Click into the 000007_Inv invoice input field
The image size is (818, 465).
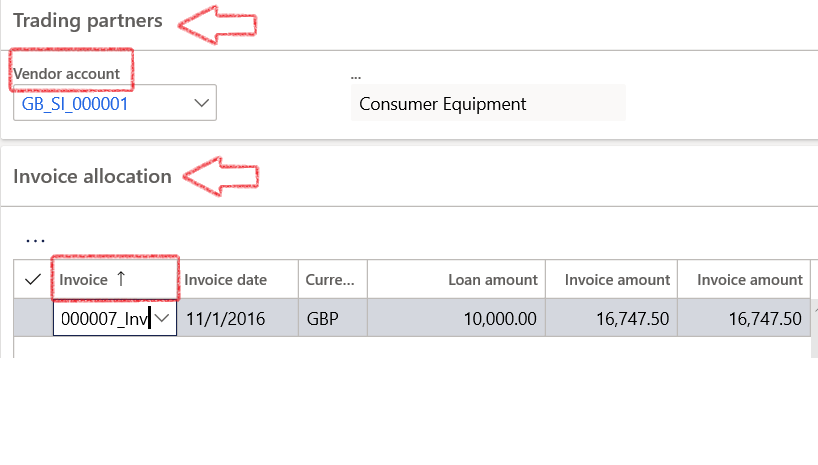[104, 318]
